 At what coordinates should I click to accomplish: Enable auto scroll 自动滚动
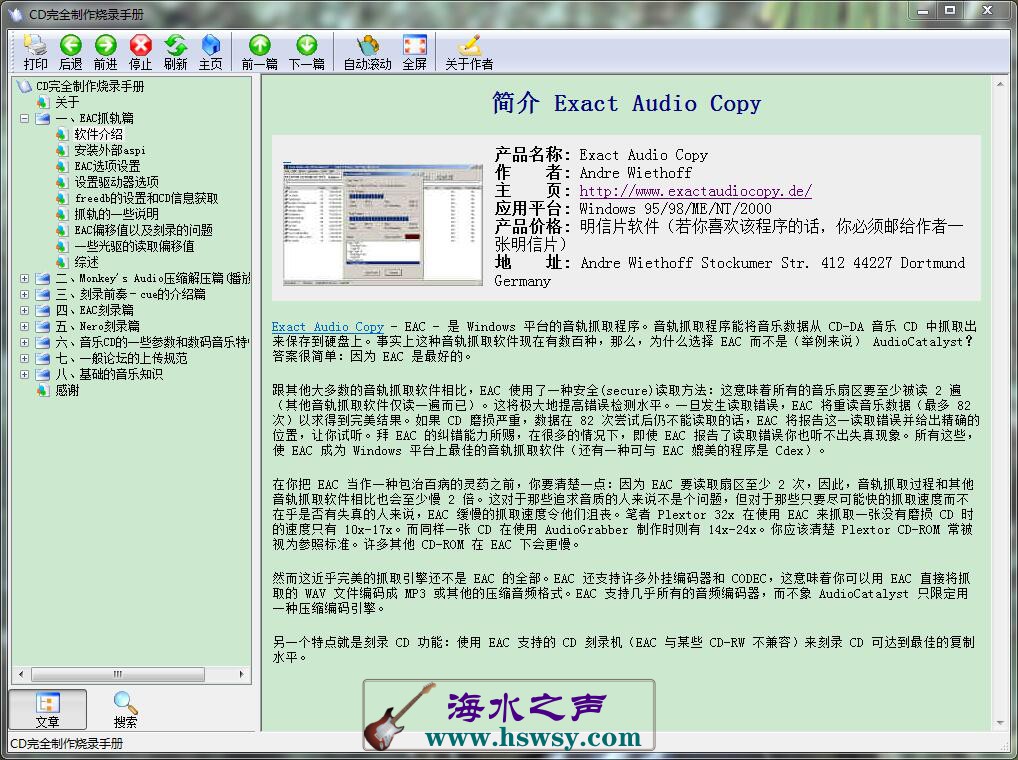click(x=367, y=52)
